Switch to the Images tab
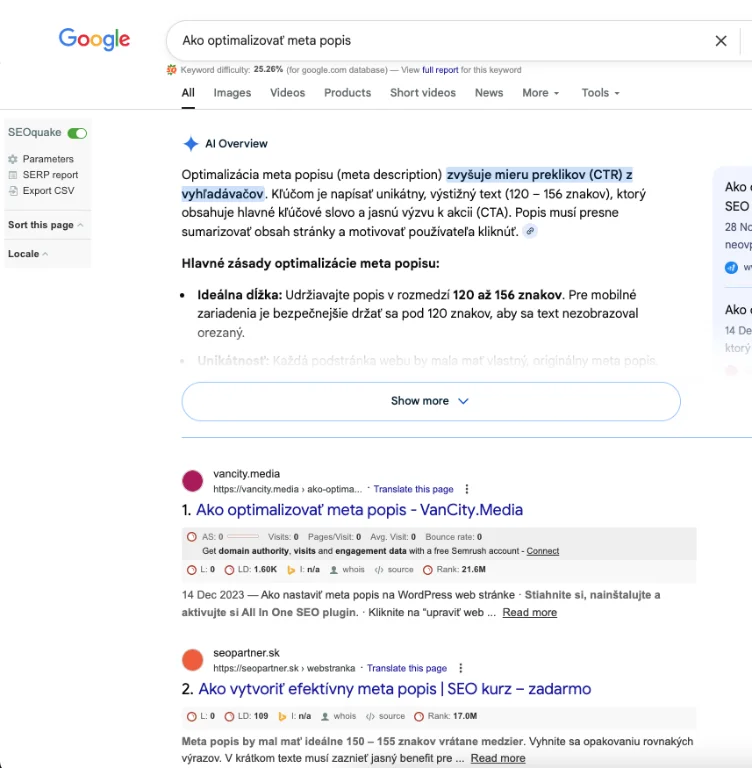 pyautogui.click(x=232, y=93)
